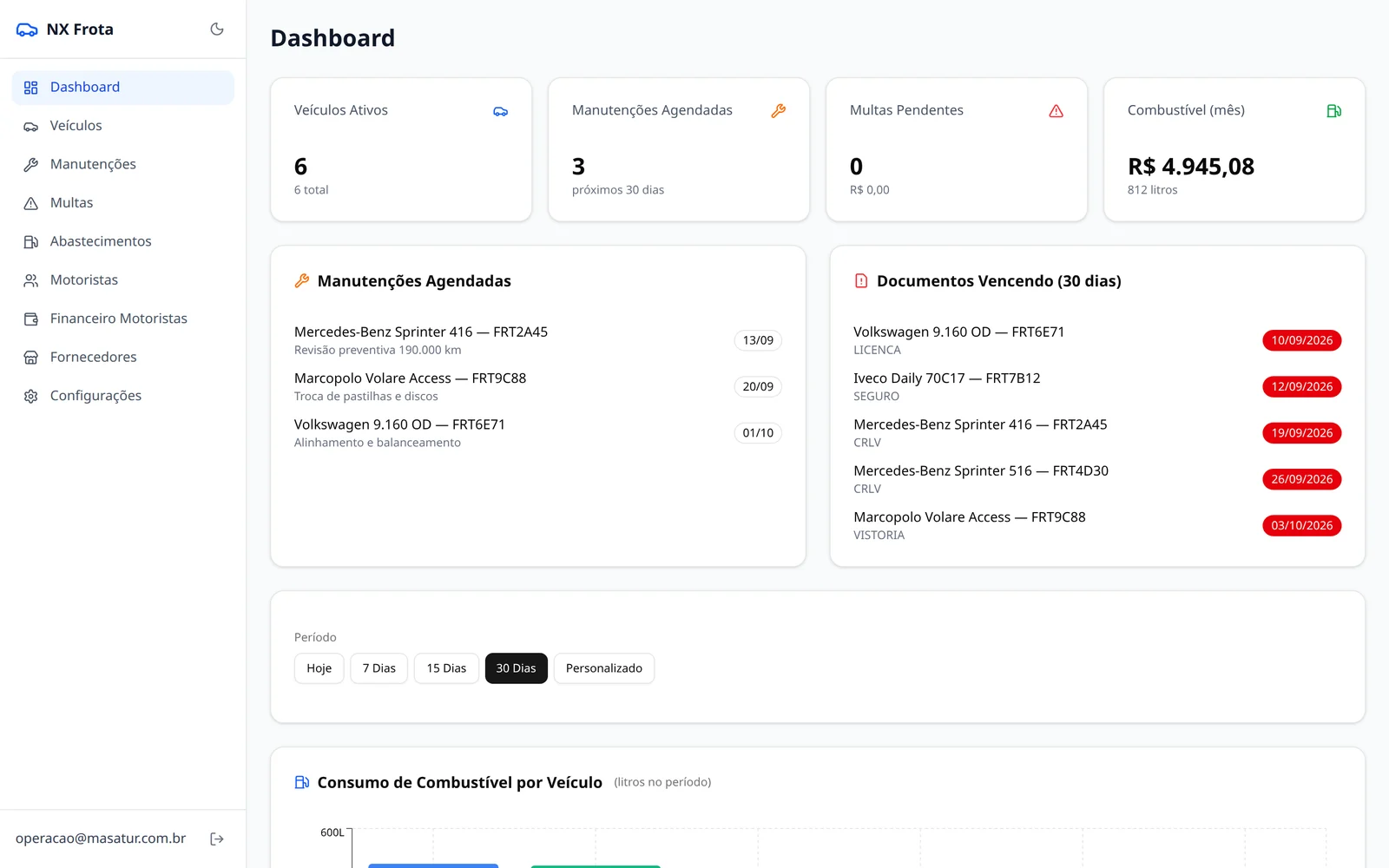Click the Motoristas people icon in sidebar
1389x868 pixels.
[x=31, y=280]
